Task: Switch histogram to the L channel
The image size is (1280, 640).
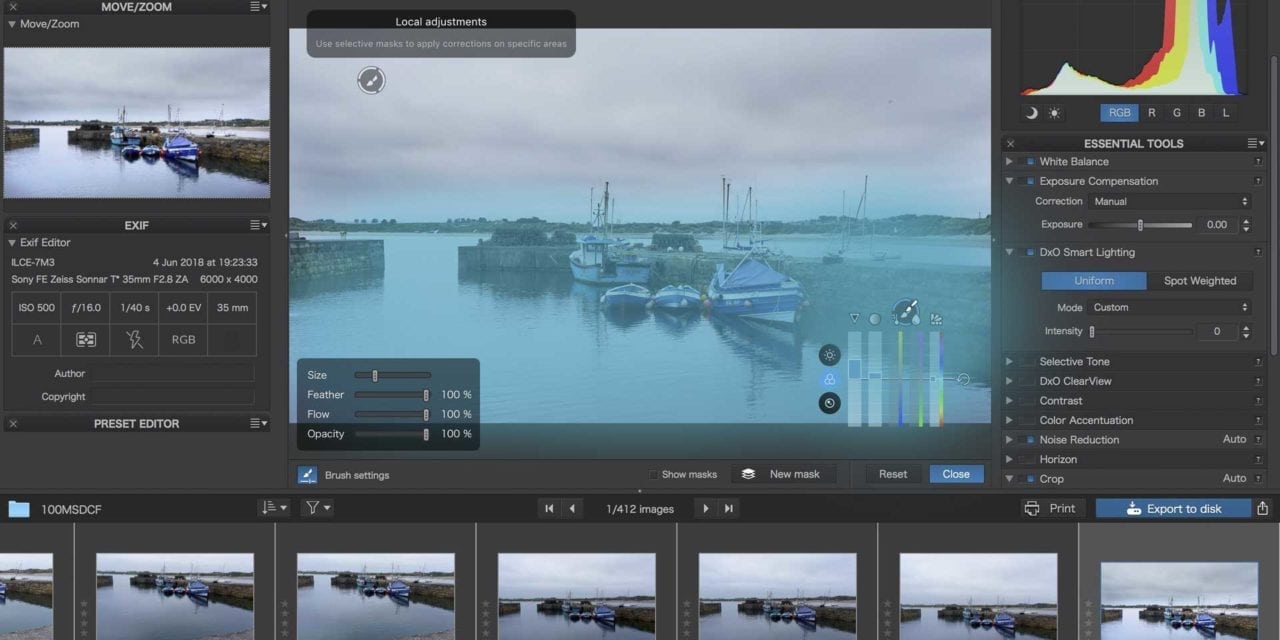Action: coord(1226,113)
